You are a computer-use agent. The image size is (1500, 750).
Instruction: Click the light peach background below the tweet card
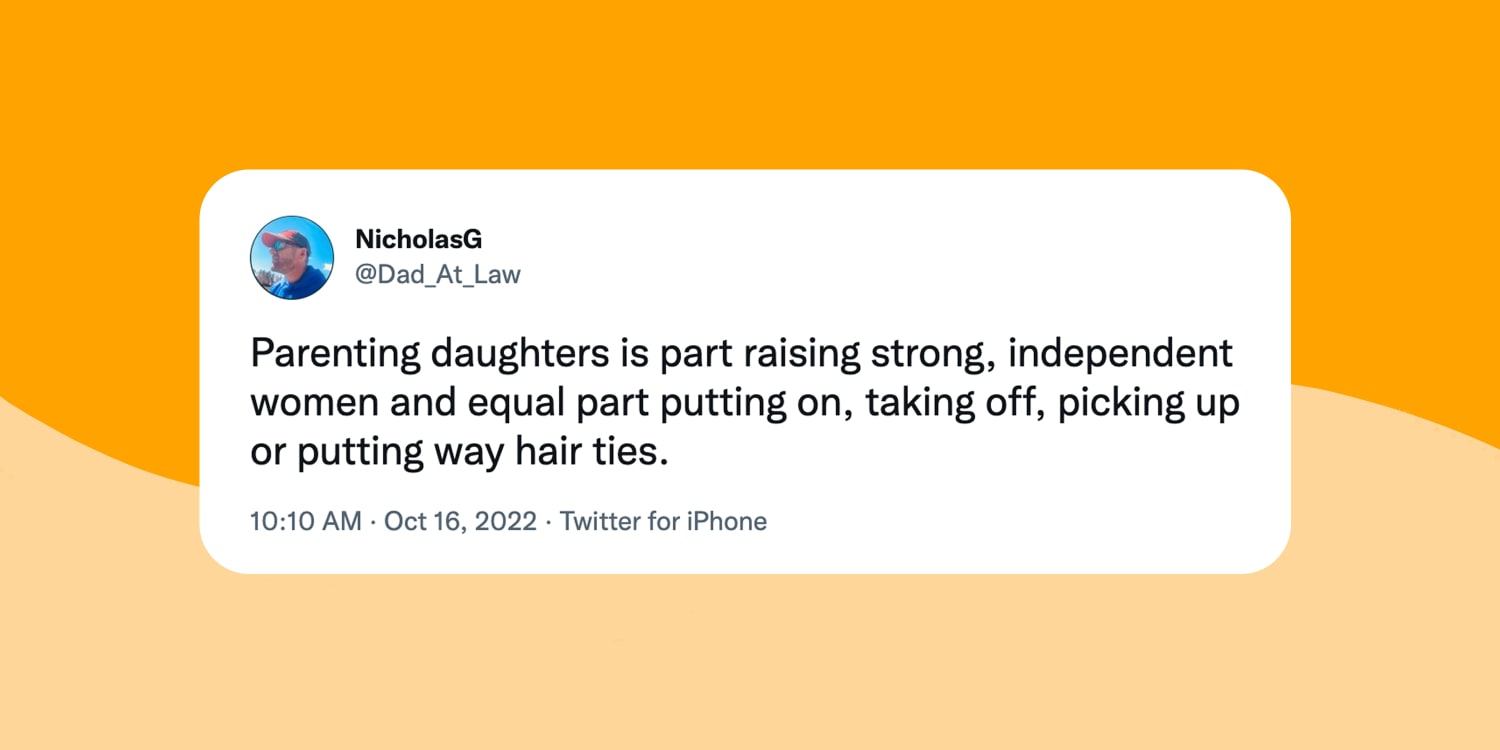pos(750,660)
